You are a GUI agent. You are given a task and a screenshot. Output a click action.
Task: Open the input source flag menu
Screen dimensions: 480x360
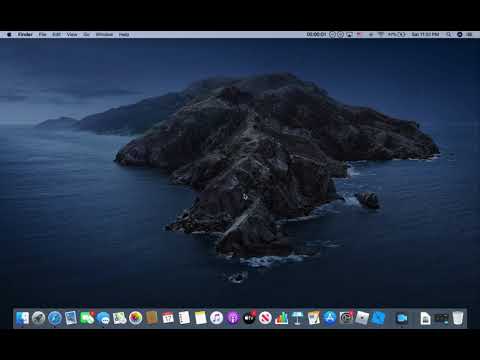tap(360, 34)
